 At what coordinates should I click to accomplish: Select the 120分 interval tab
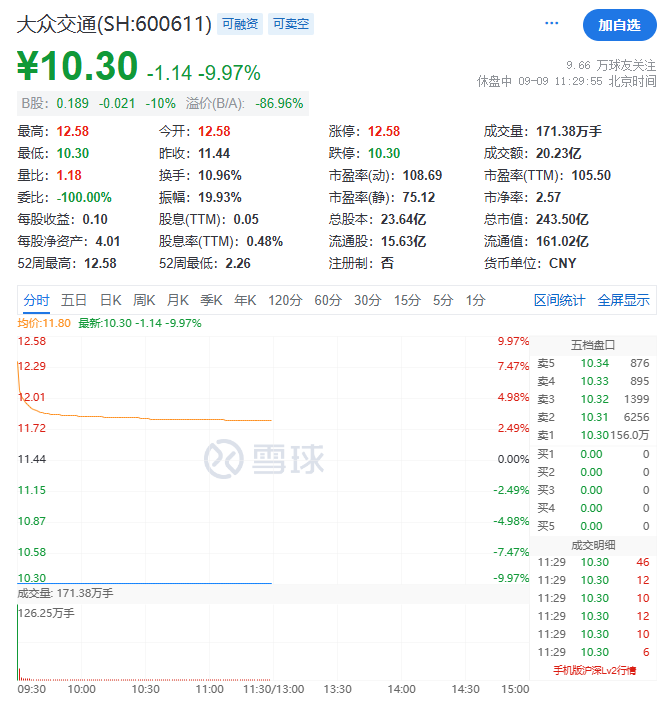pyautogui.click(x=285, y=300)
